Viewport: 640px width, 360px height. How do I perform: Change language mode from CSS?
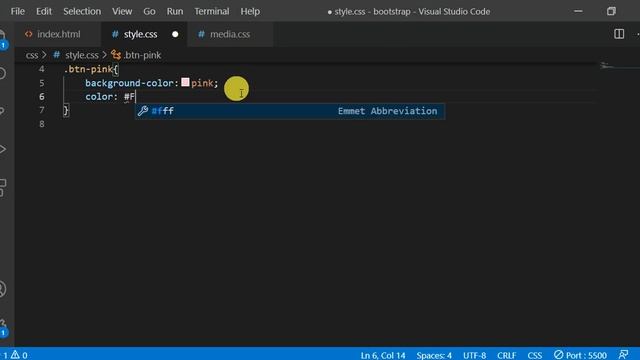pyautogui.click(x=535, y=355)
